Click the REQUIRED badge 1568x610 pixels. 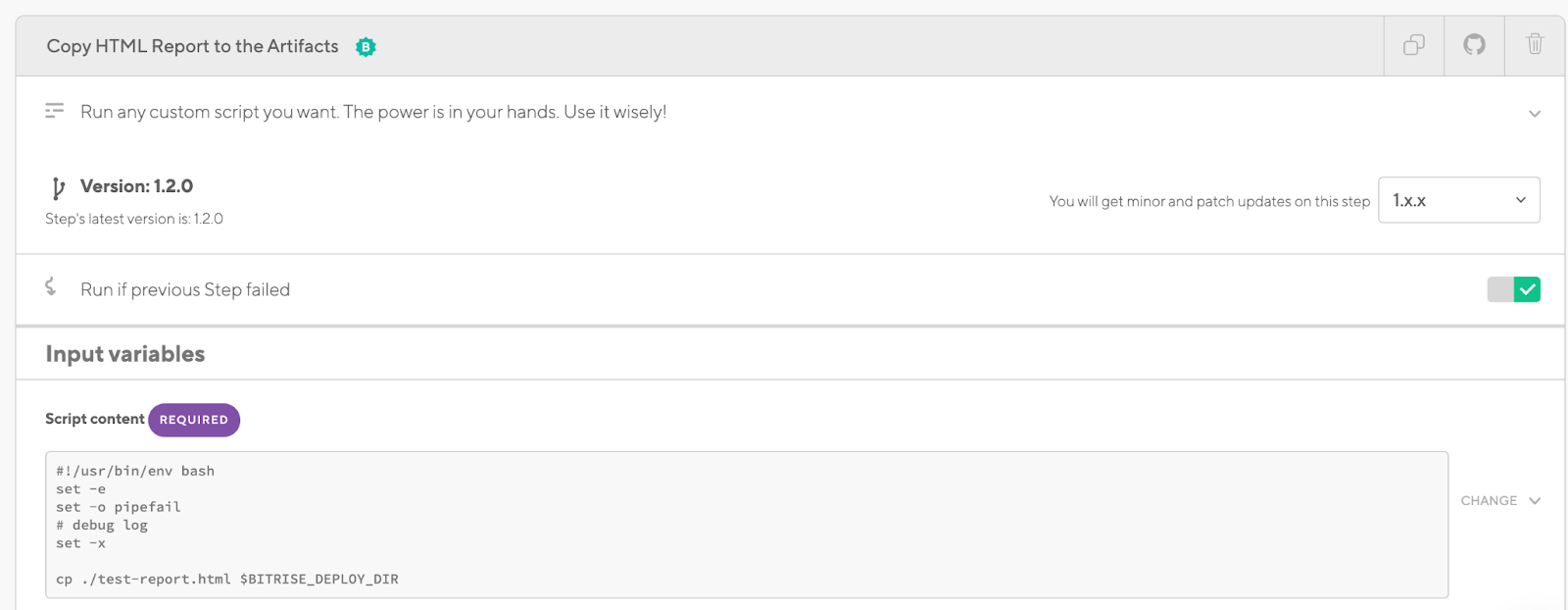tap(194, 420)
